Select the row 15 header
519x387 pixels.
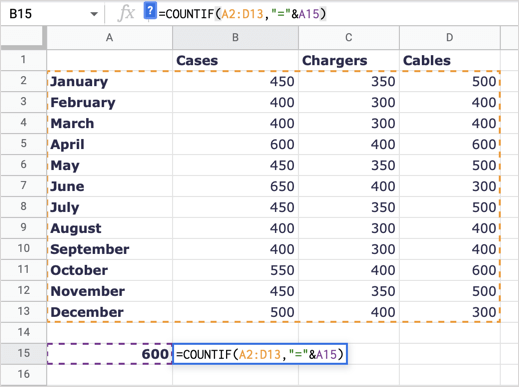(x=23, y=353)
